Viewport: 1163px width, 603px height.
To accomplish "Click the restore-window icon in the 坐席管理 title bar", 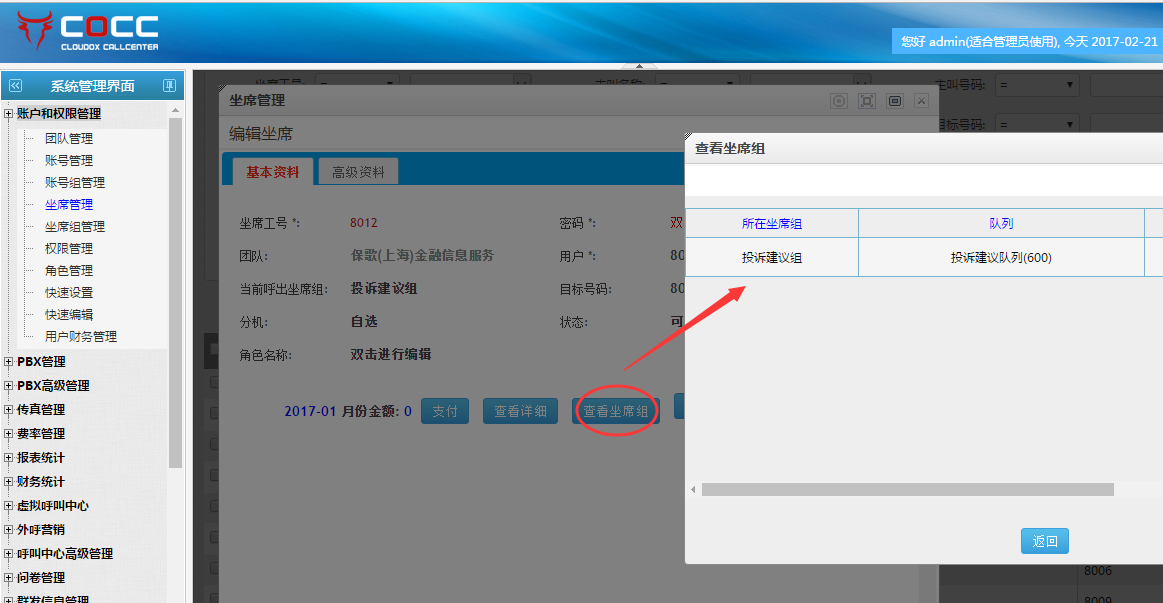I will pos(895,101).
